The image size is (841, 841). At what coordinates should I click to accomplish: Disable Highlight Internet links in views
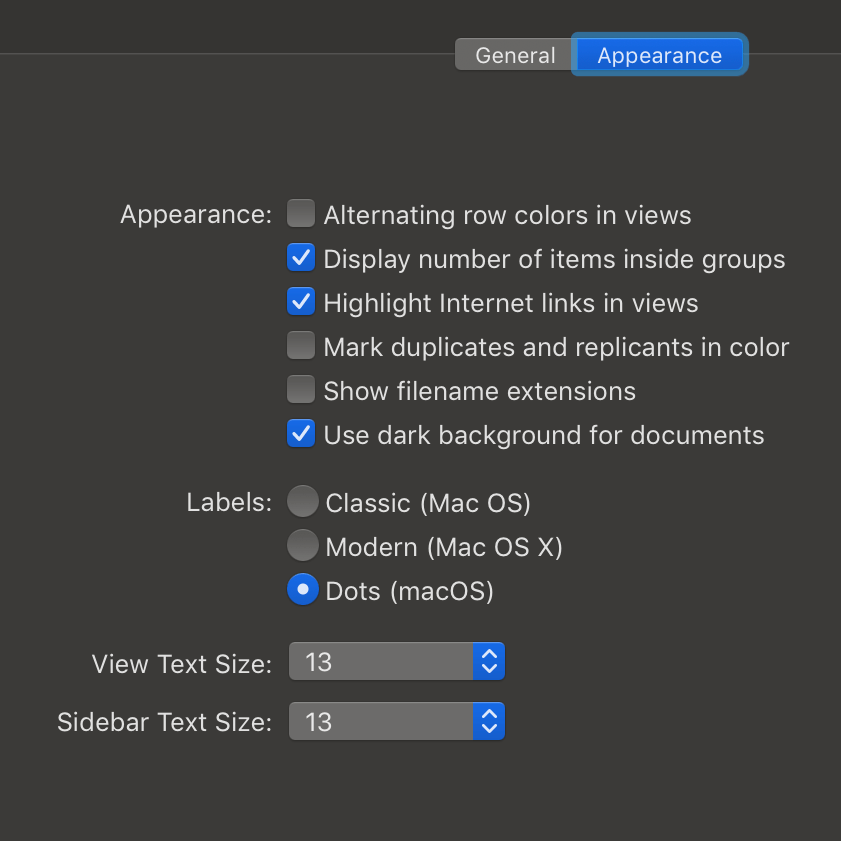(x=301, y=301)
